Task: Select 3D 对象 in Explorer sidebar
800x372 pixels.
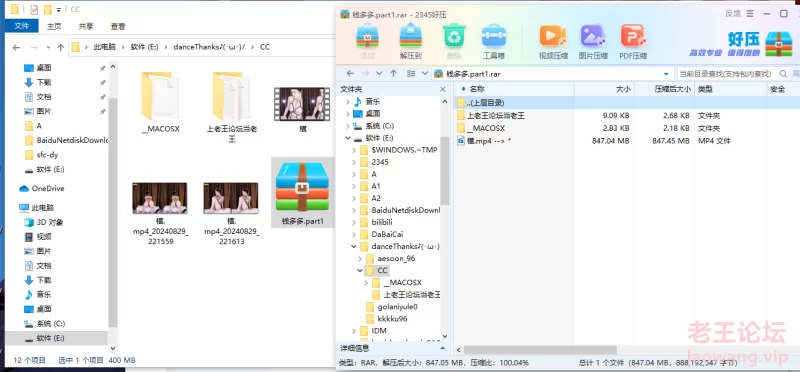Action: click(44, 222)
